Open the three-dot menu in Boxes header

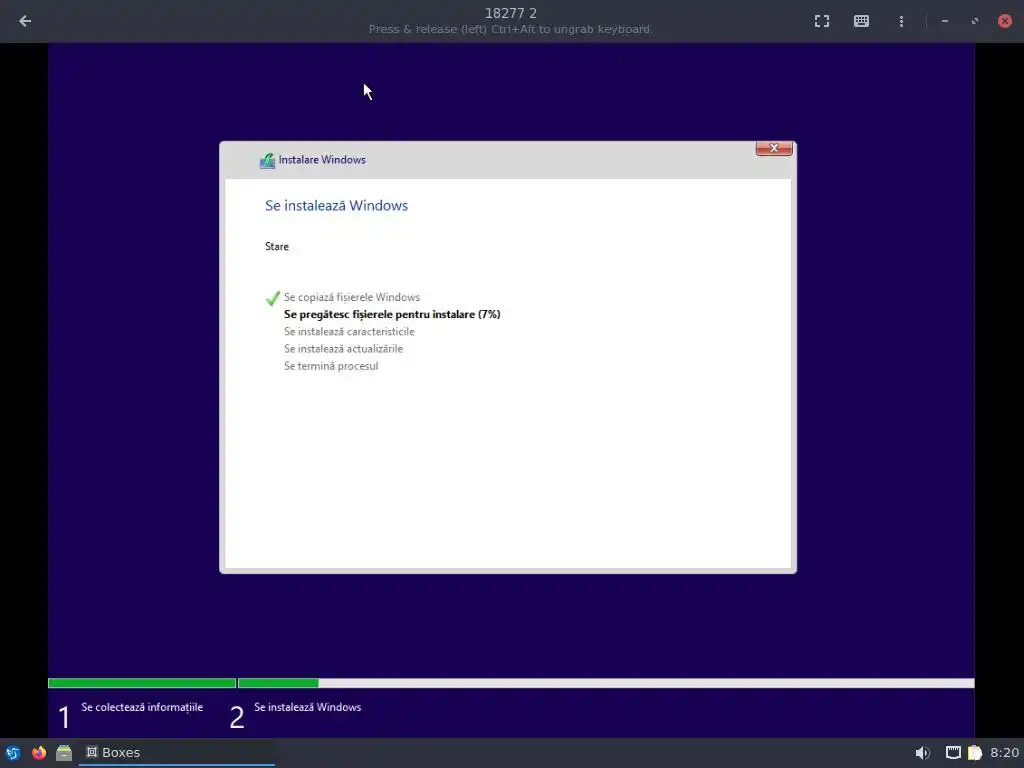coord(901,21)
